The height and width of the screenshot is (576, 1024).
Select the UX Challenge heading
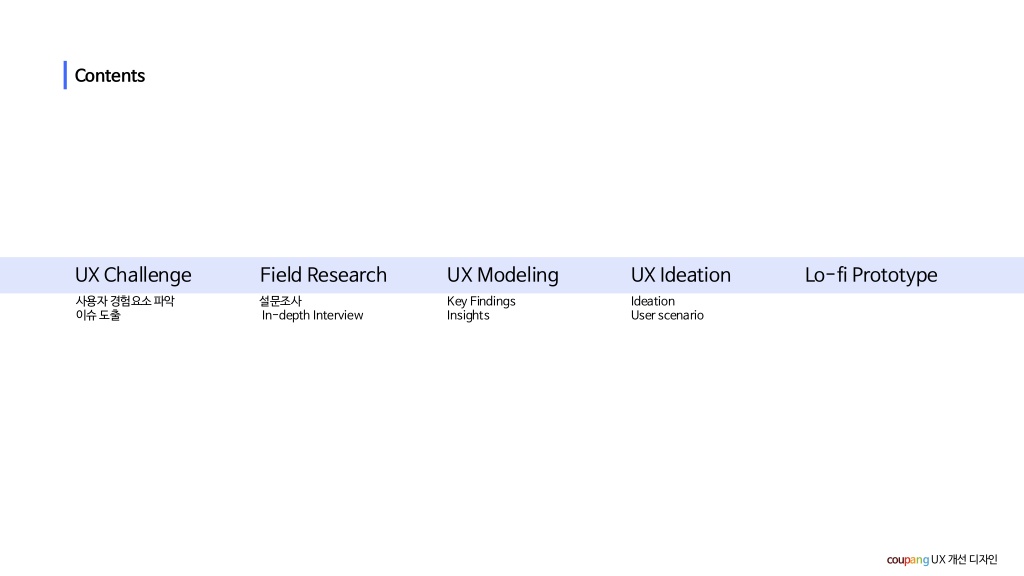click(133, 275)
